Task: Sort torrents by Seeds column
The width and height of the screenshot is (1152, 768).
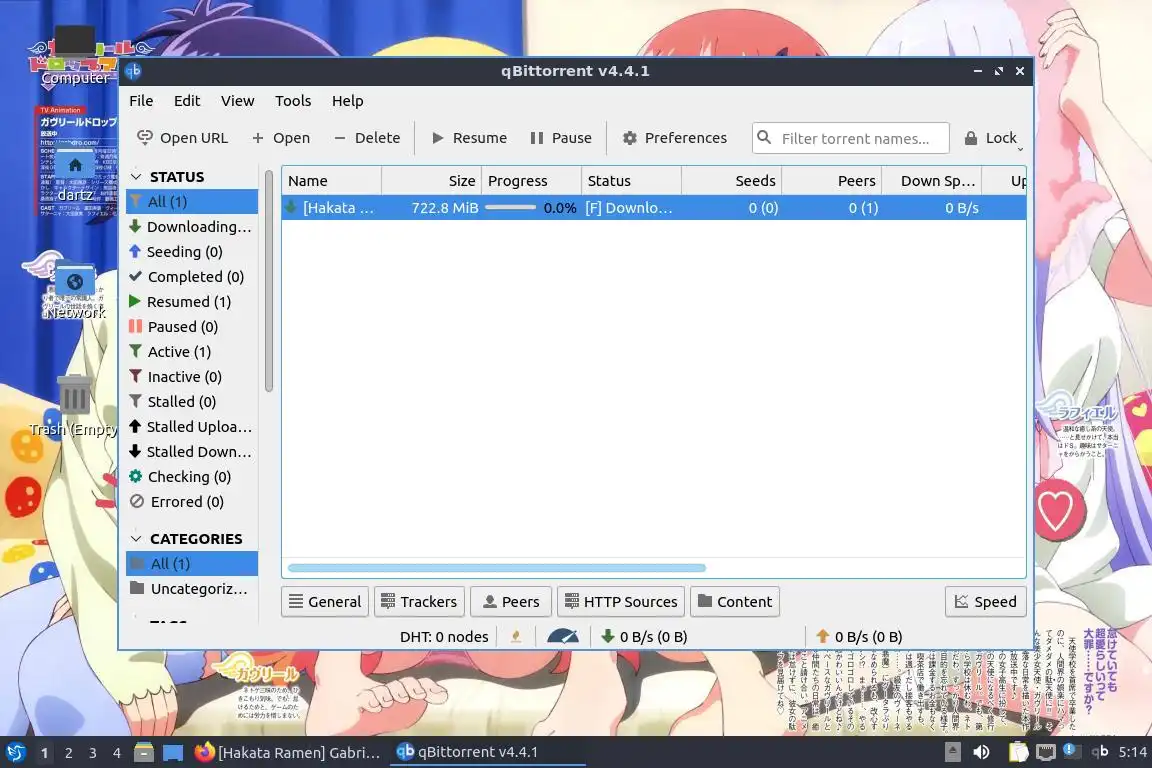Action: (x=731, y=181)
